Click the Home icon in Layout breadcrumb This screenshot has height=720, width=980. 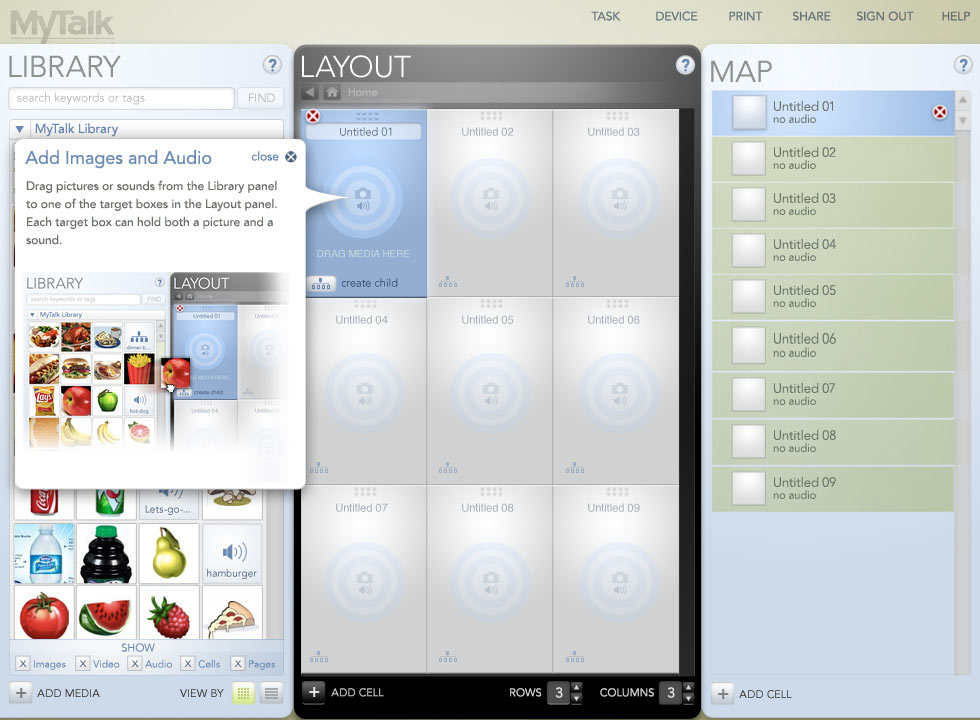(332, 92)
